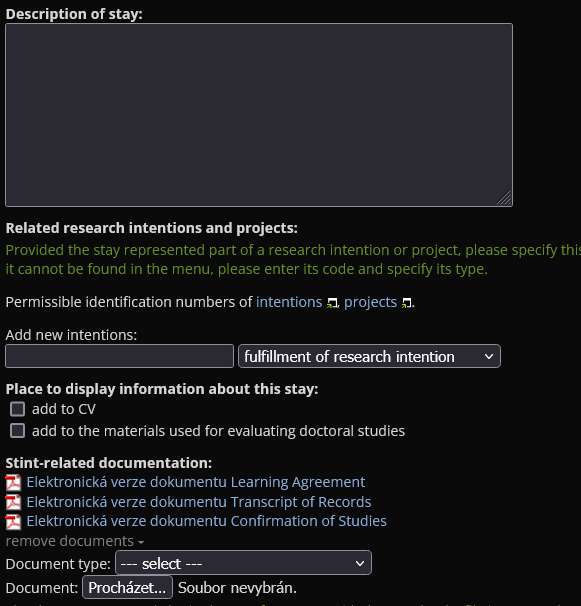Image resolution: width=581 pixels, height=606 pixels.
Task: Click the PDF icon beside Confirmation of Studies
Action: [13, 522]
